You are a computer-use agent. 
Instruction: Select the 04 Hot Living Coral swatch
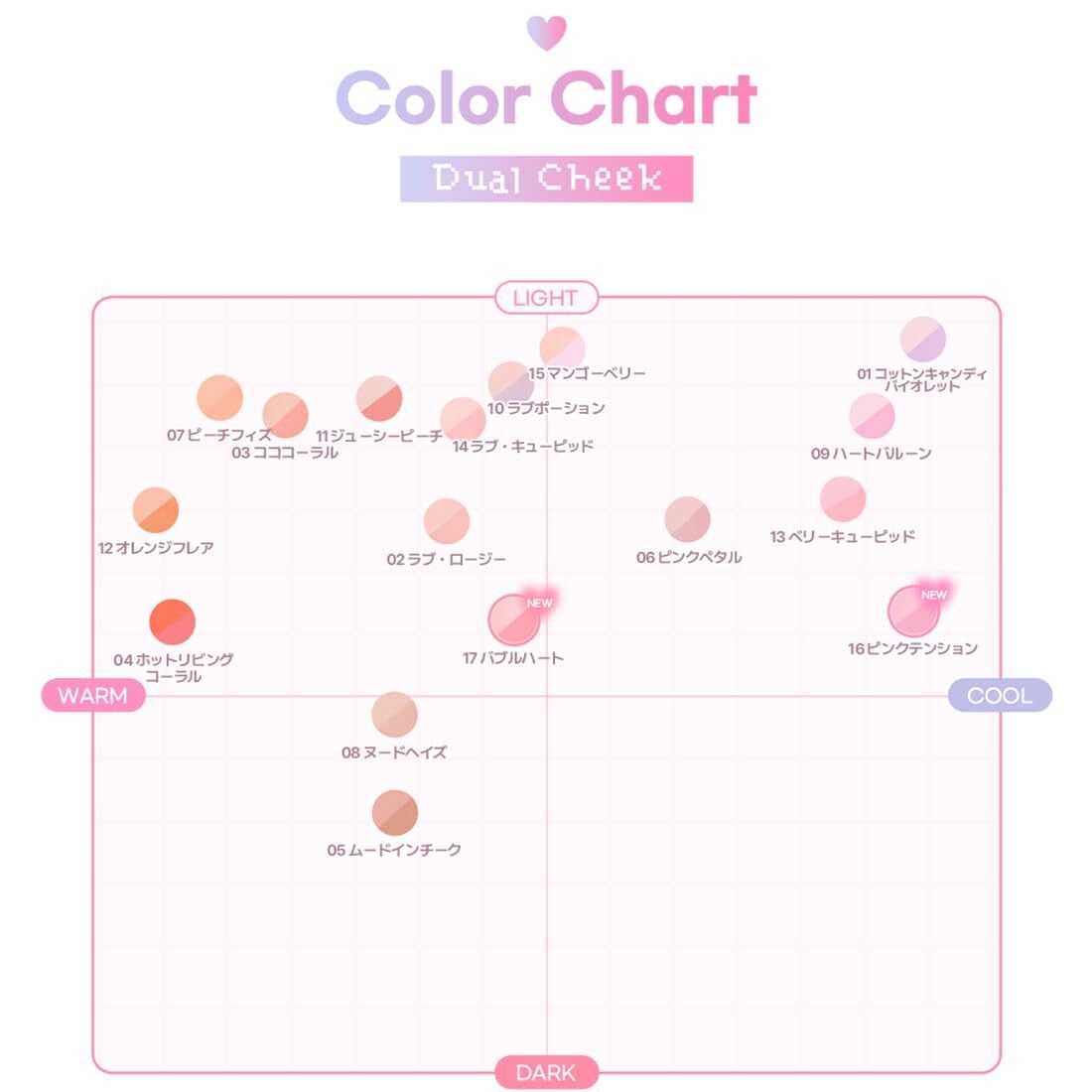[172, 622]
